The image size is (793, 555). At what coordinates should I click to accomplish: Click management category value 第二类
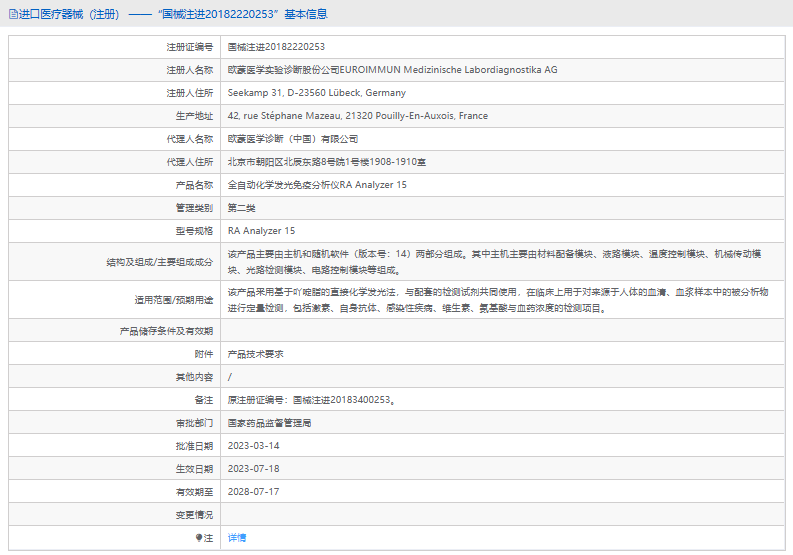click(x=242, y=208)
